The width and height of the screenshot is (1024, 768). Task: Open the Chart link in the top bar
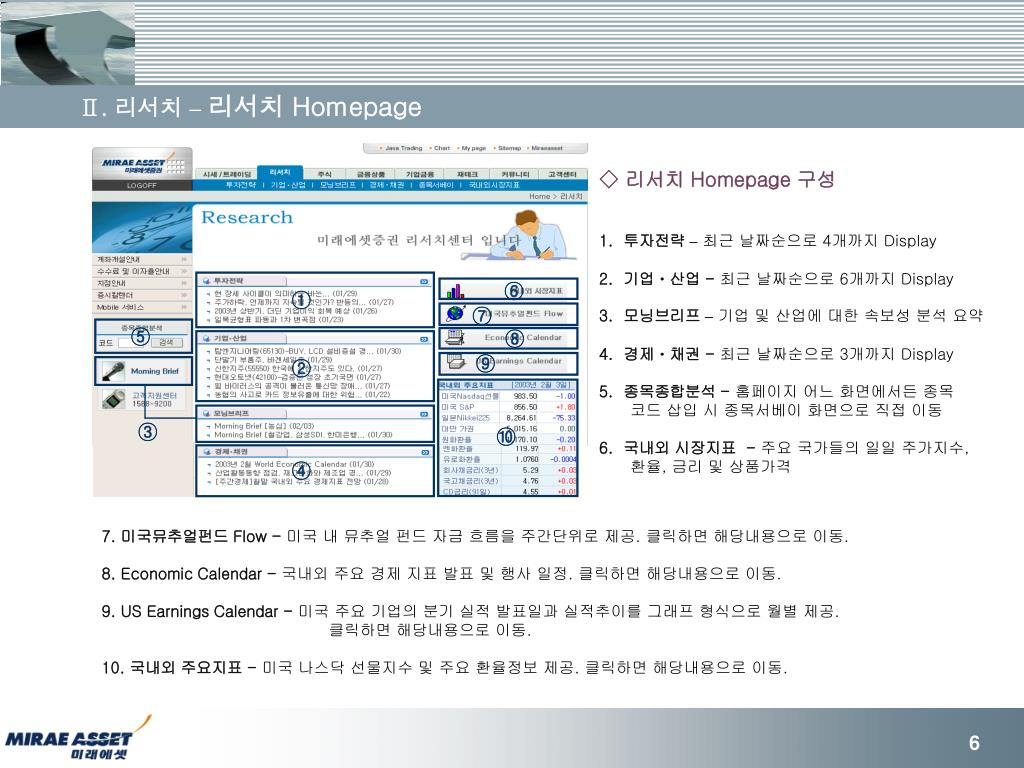coord(442,148)
